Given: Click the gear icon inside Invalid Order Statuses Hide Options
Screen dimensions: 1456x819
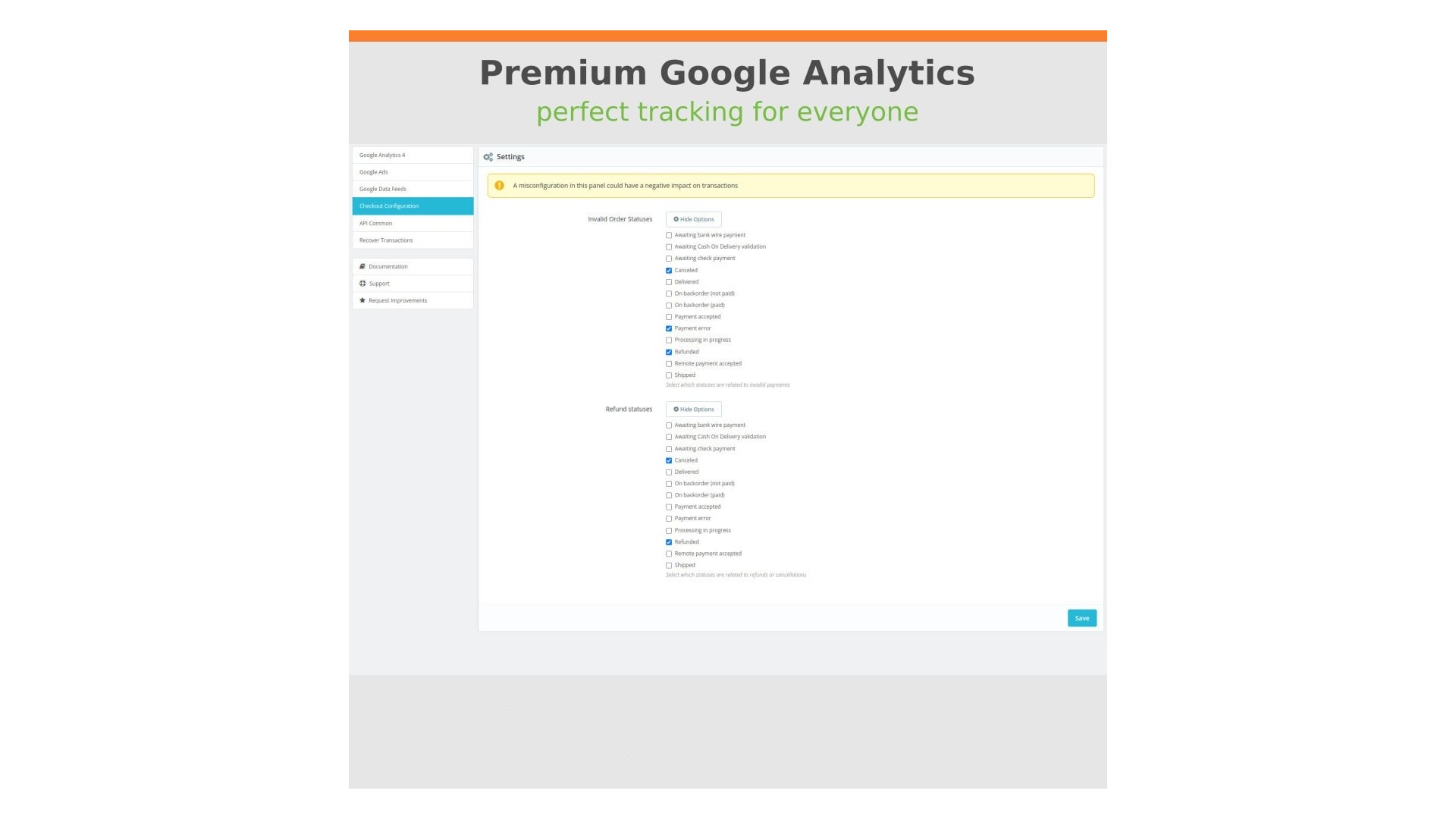Looking at the screenshot, I should (676, 219).
